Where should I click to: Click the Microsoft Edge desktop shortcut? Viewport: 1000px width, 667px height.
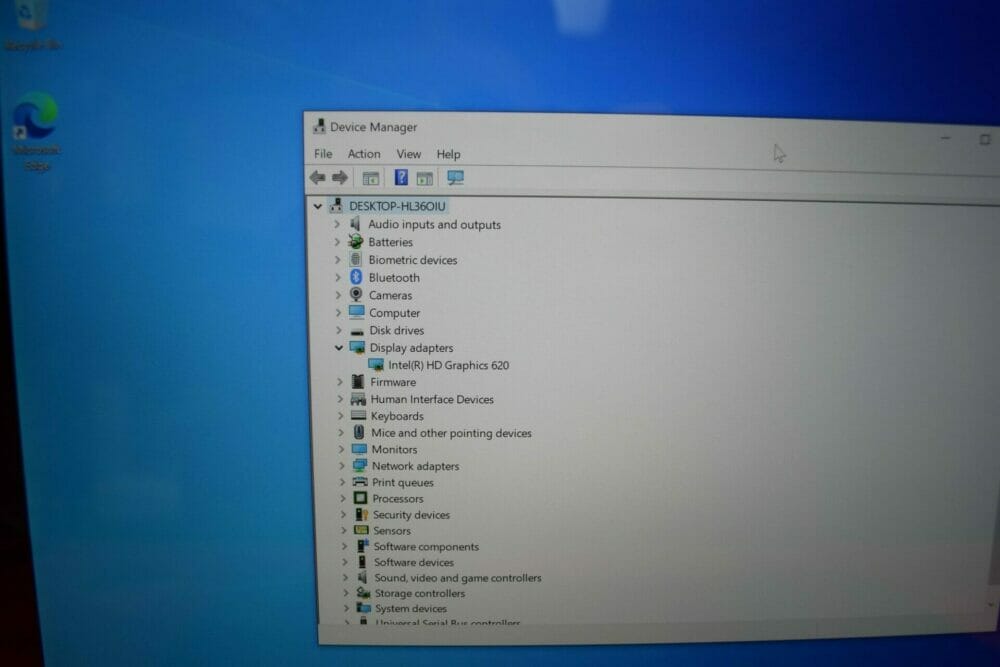pyautogui.click(x=35, y=131)
